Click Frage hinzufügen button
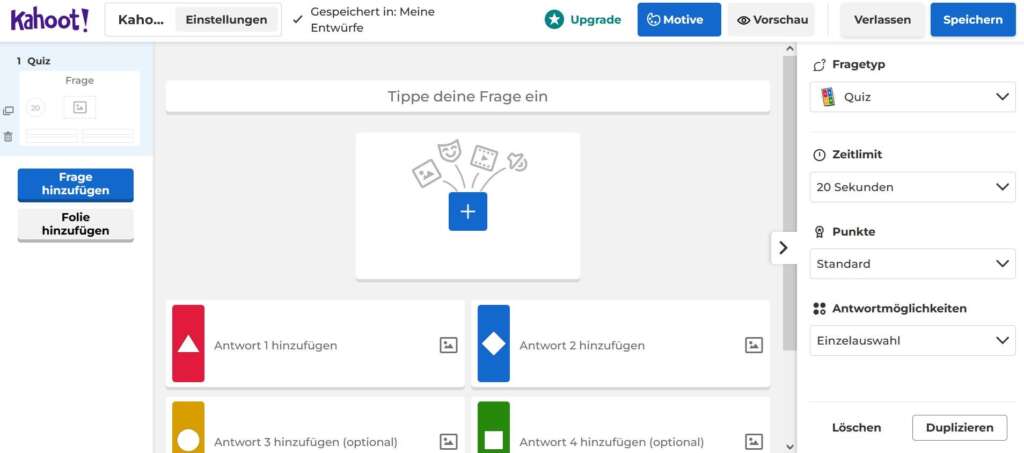The image size is (1024, 453). click(x=75, y=184)
